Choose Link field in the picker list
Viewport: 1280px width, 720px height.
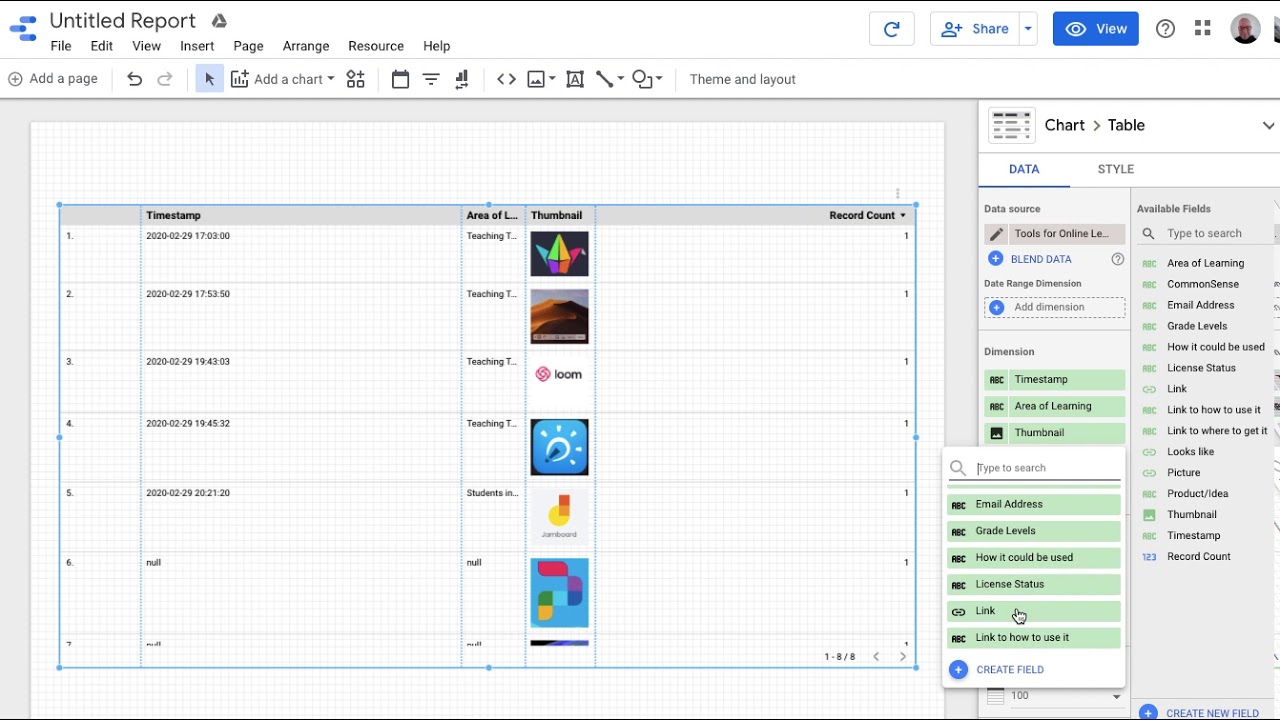(1033, 611)
